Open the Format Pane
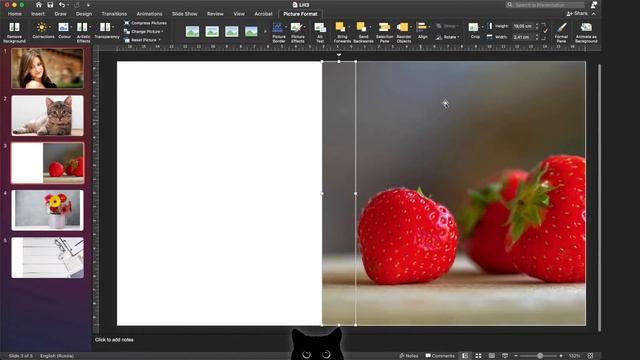This screenshot has width=640, height=360. [x=562, y=32]
